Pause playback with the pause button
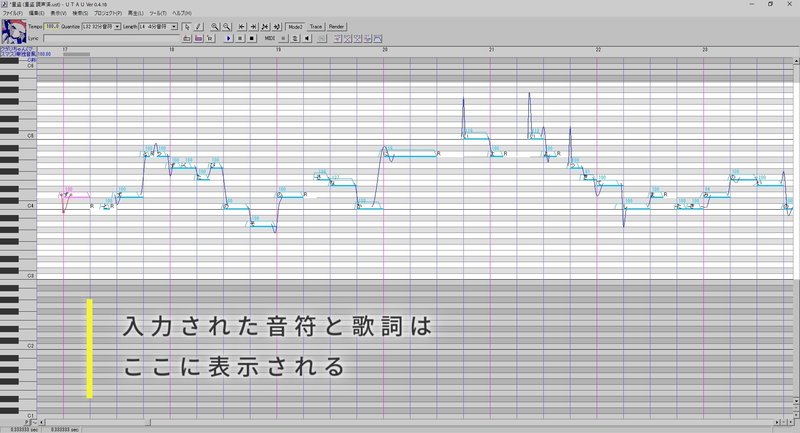The image size is (800, 433). [x=240, y=39]
